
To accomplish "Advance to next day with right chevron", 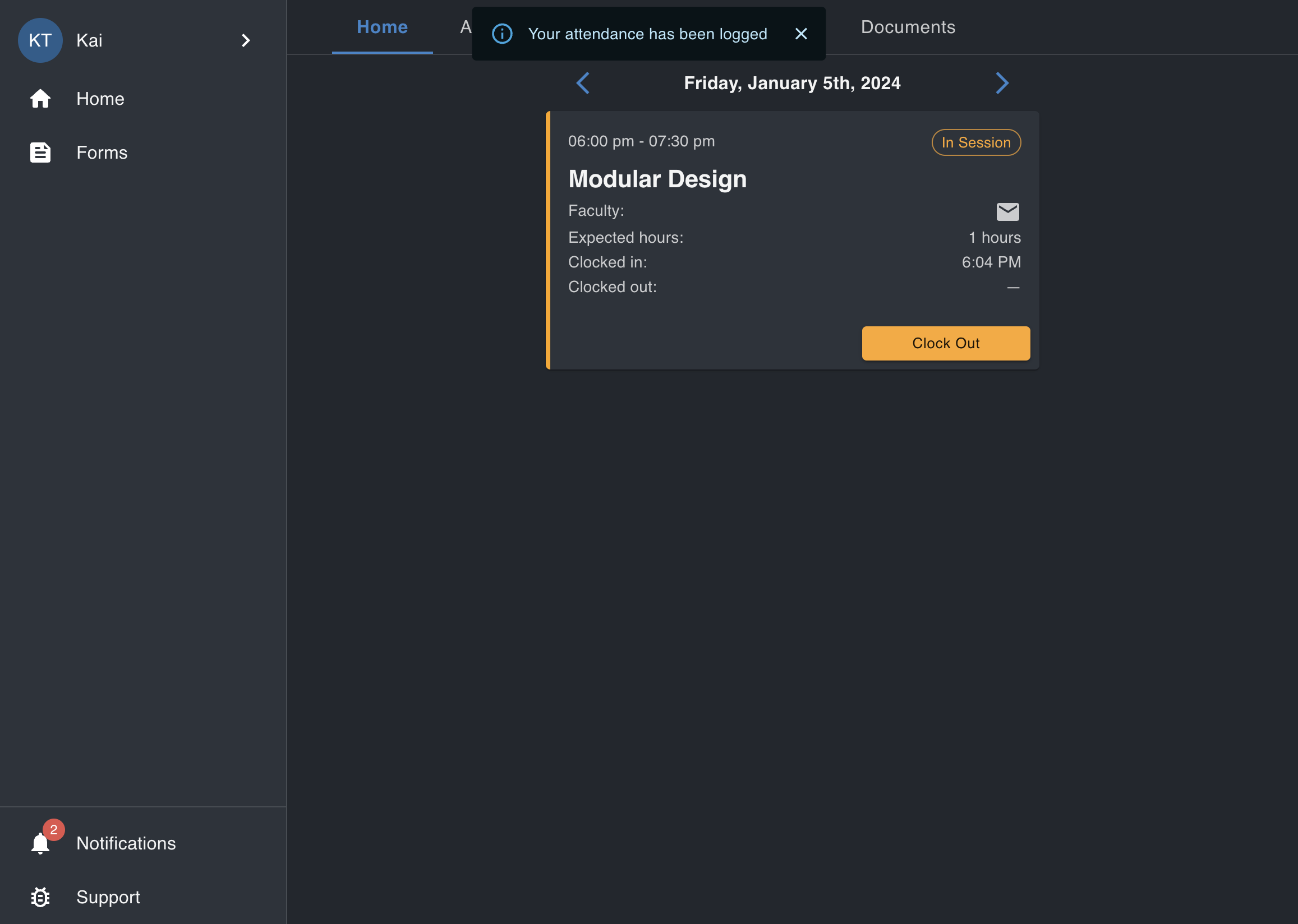I will 1002,83.
